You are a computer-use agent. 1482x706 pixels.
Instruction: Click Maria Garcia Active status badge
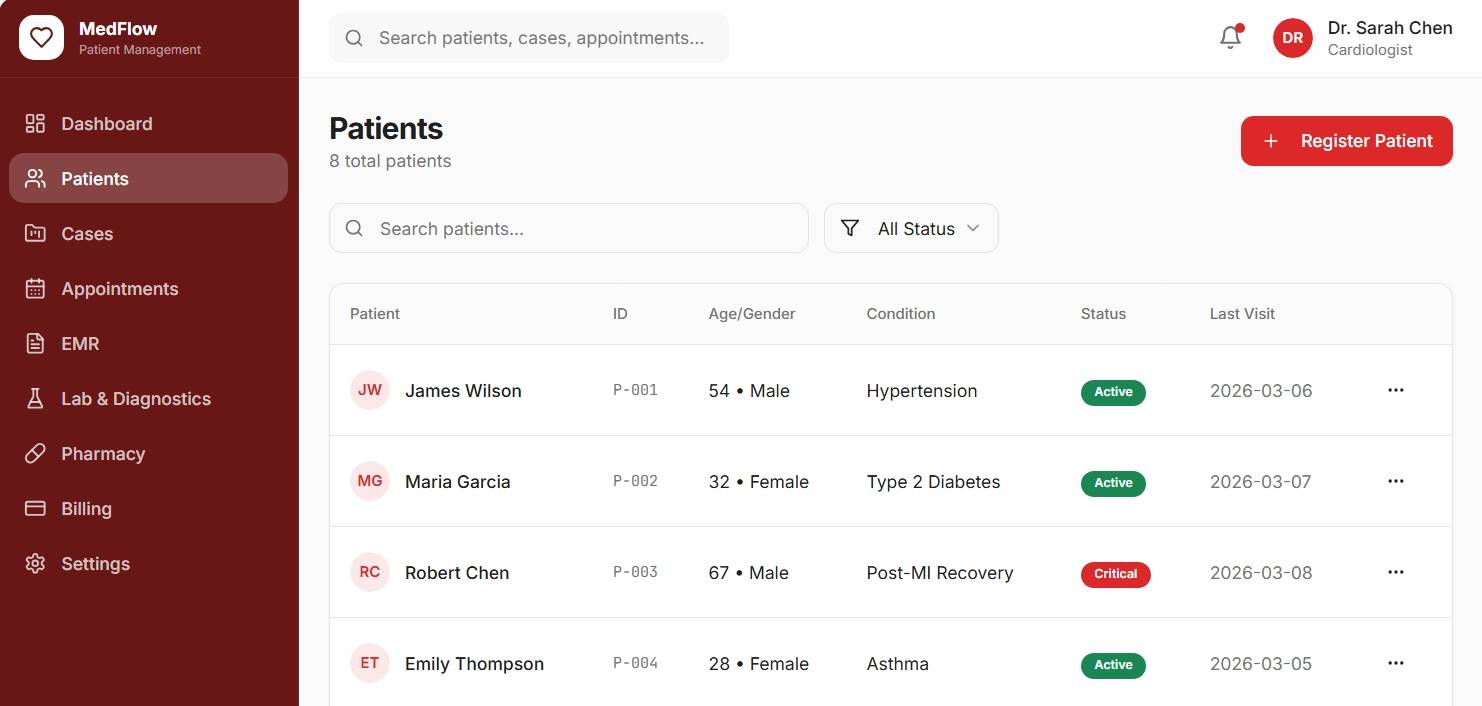click(1113, 483)
